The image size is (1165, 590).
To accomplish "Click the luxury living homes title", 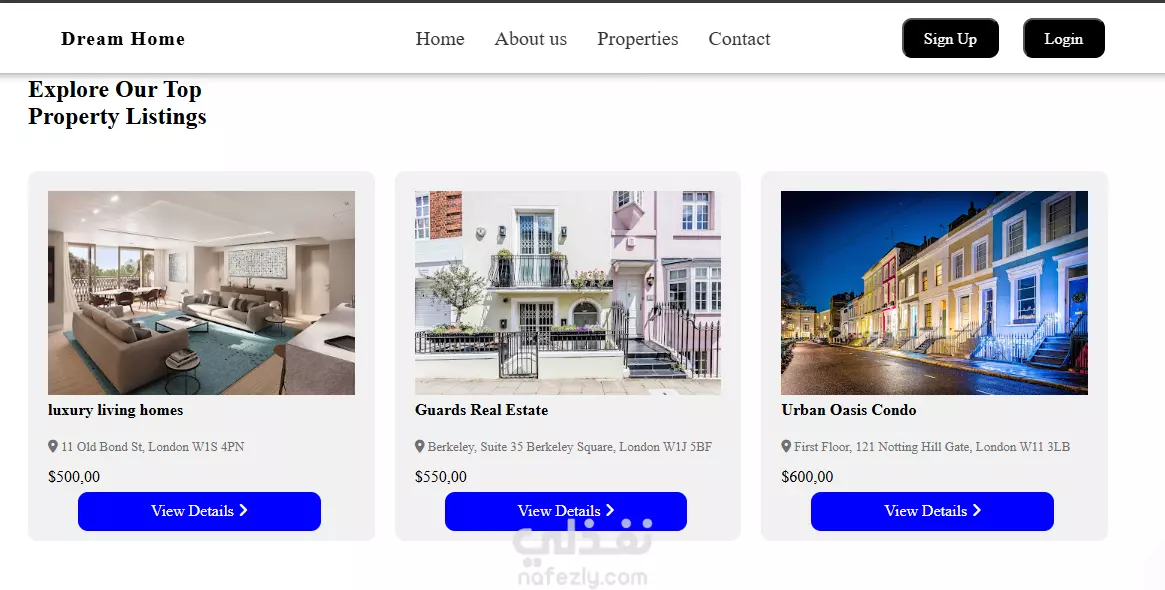I will [x=115, y=410].
